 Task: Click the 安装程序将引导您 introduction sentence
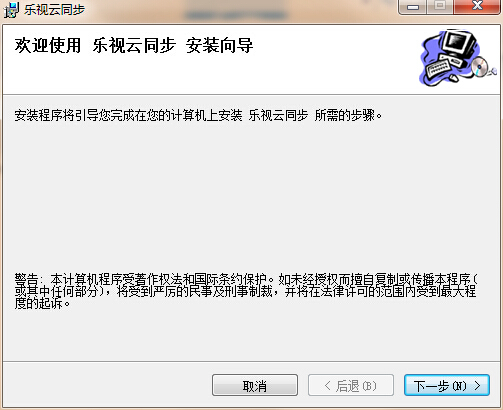point(198,115)
